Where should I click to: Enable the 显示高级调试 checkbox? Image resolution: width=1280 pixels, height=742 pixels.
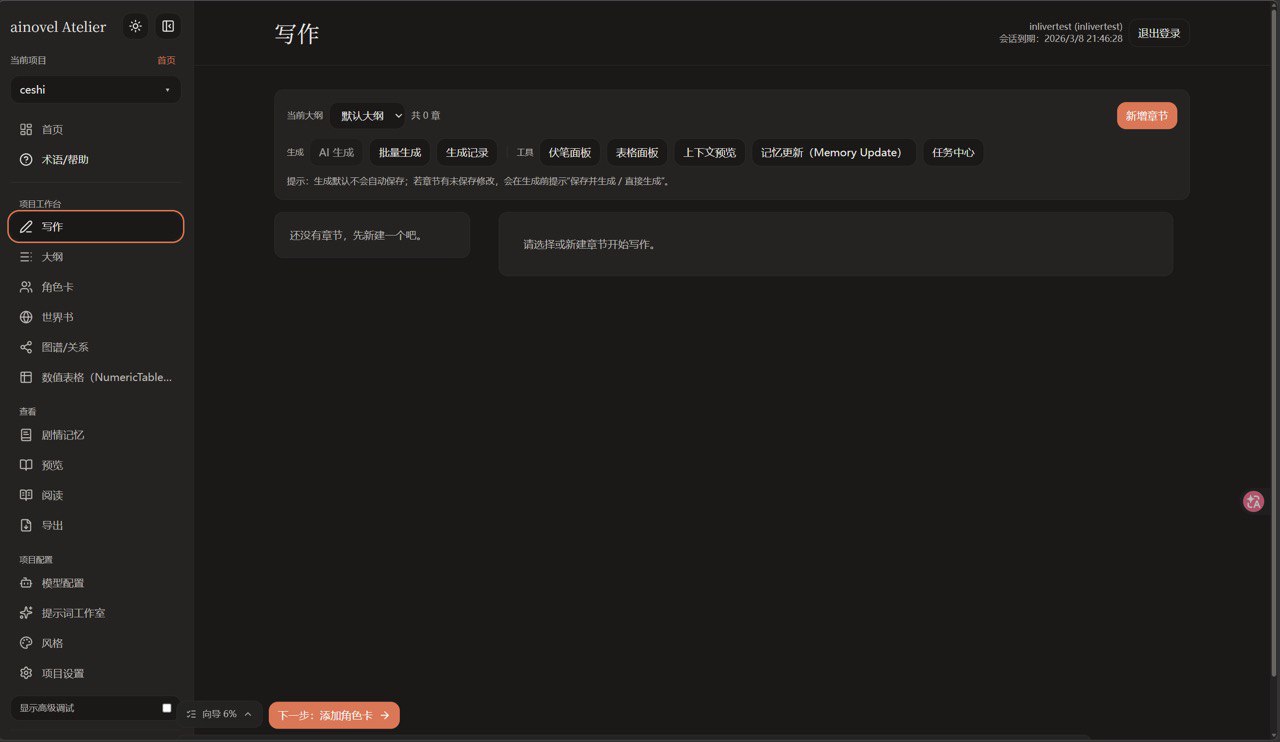[167, 708]
